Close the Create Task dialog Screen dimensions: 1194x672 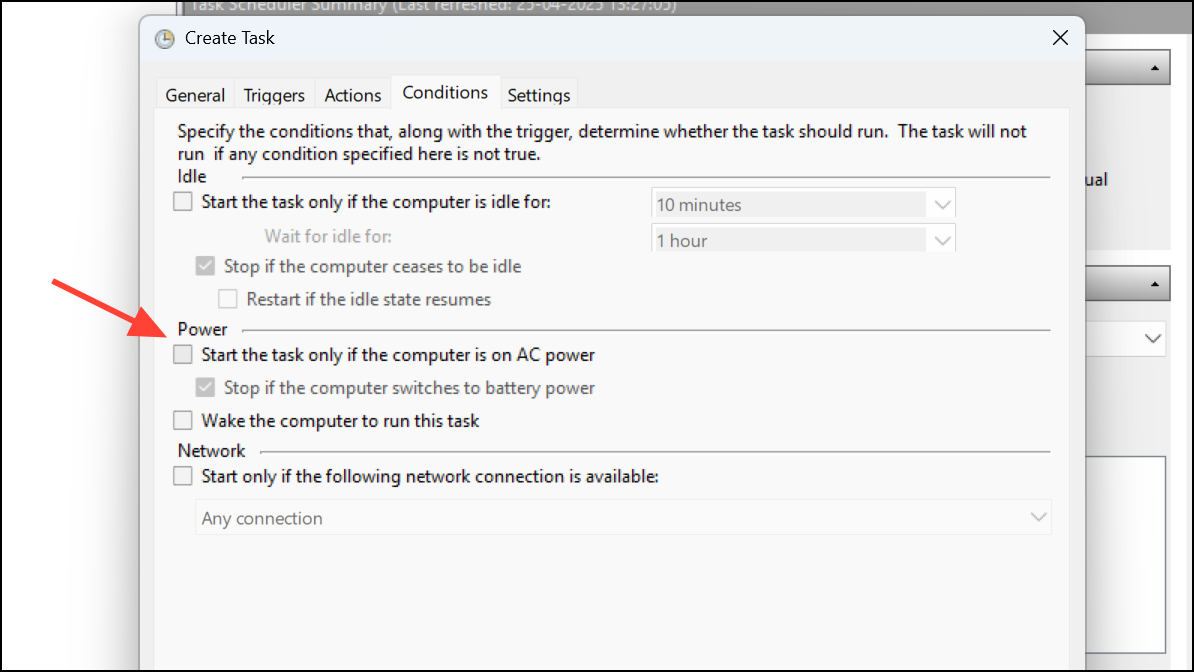pyautogui.click(x=1060, y=38)
